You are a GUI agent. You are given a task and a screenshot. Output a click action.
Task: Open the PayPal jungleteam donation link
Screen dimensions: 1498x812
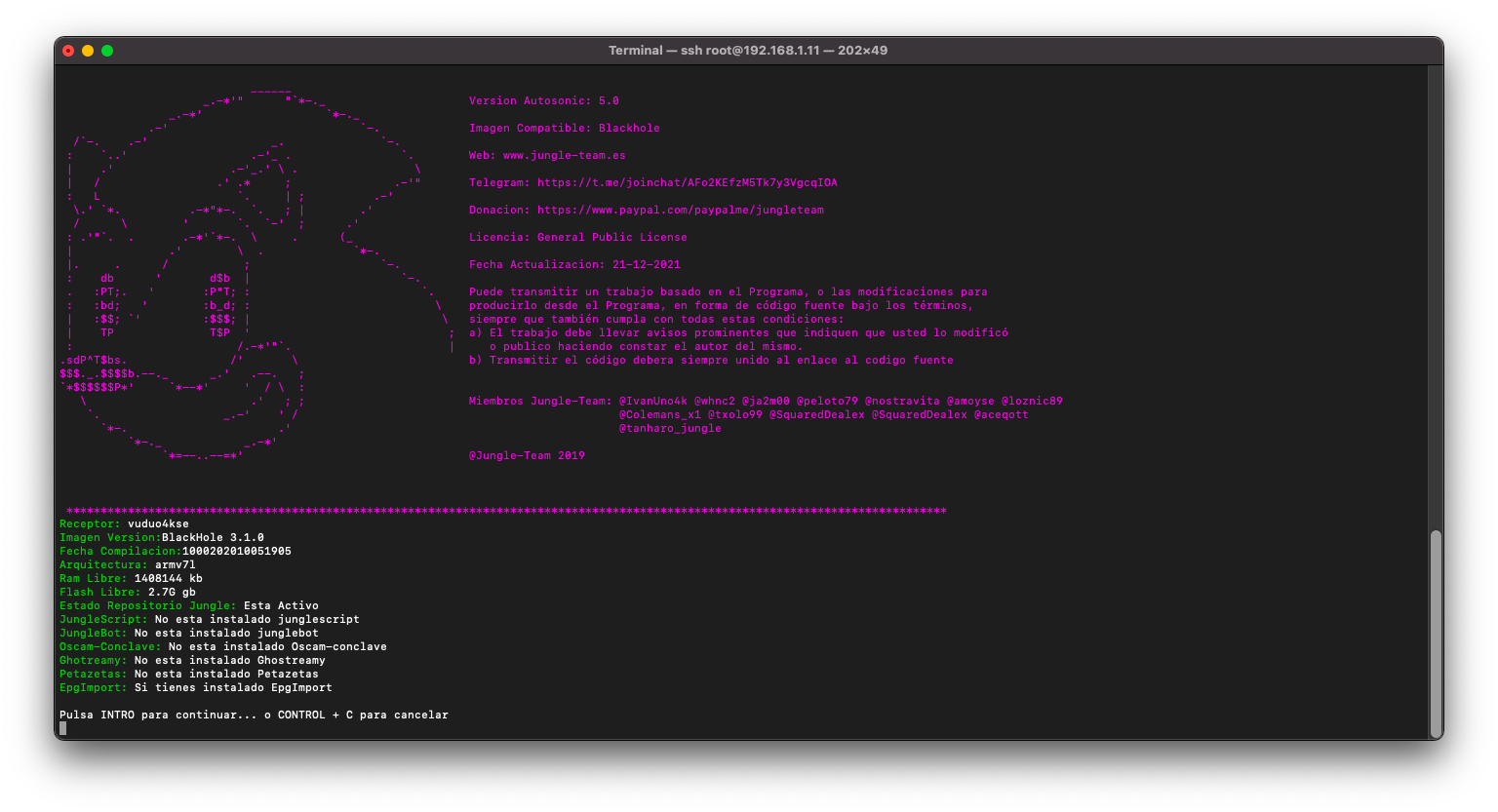[680, 211]
